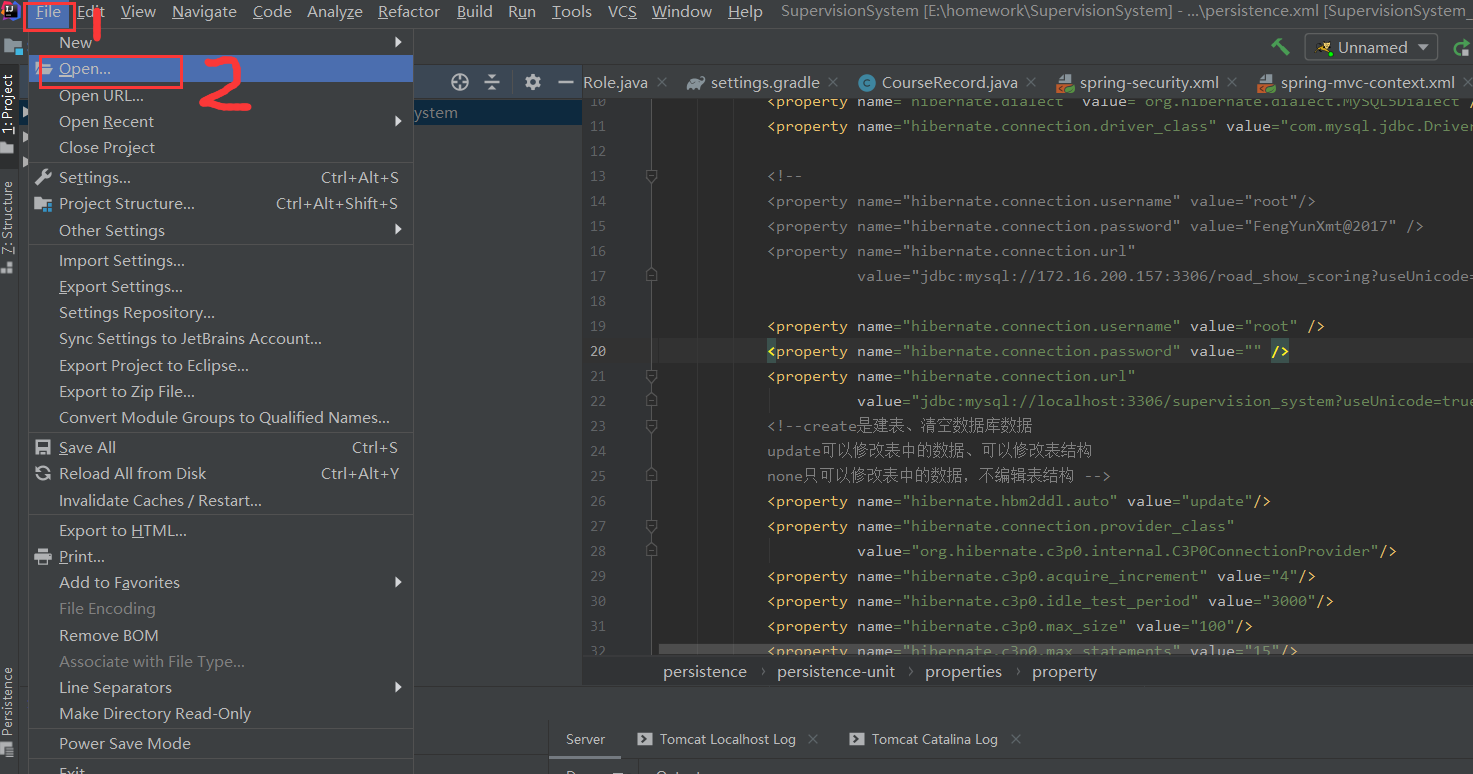This screenshot has width=1473, height=774.
Task: Click persistence in breadcrumb bar
Action: tap(705, 672)
